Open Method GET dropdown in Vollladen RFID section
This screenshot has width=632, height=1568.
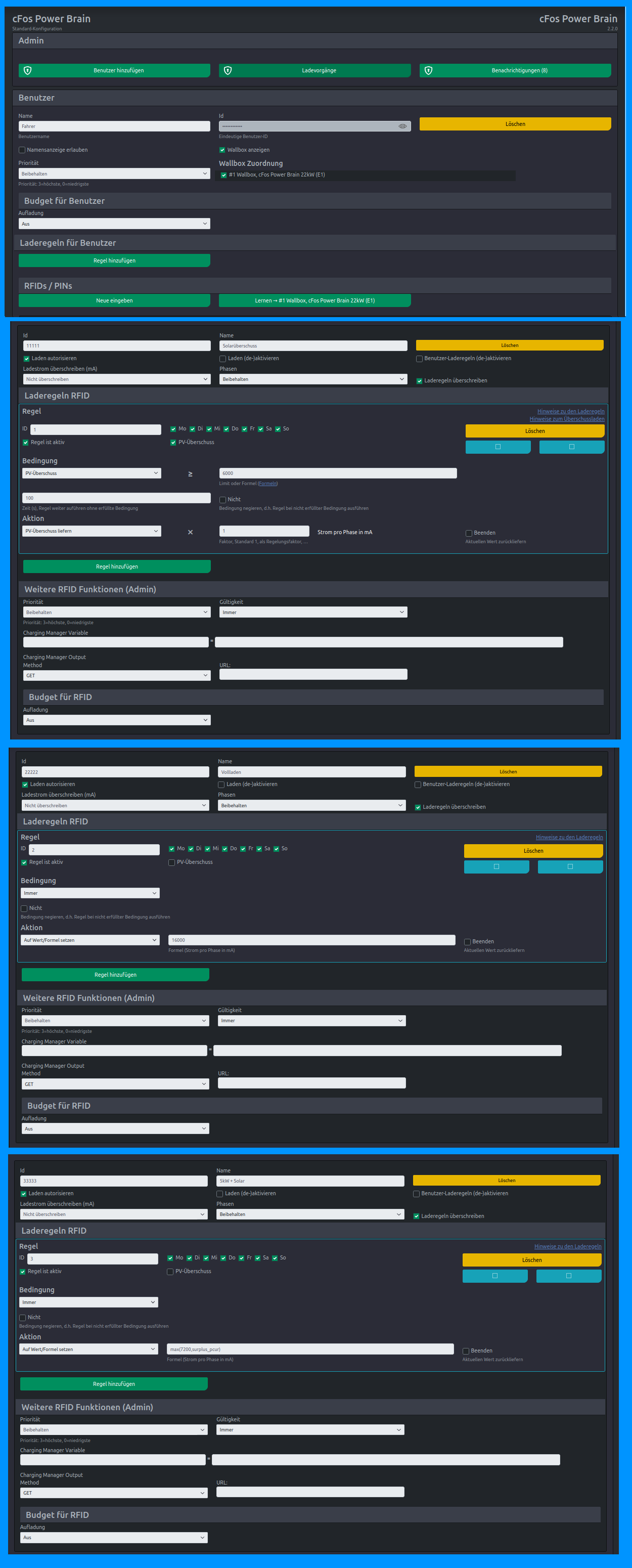116,1084
